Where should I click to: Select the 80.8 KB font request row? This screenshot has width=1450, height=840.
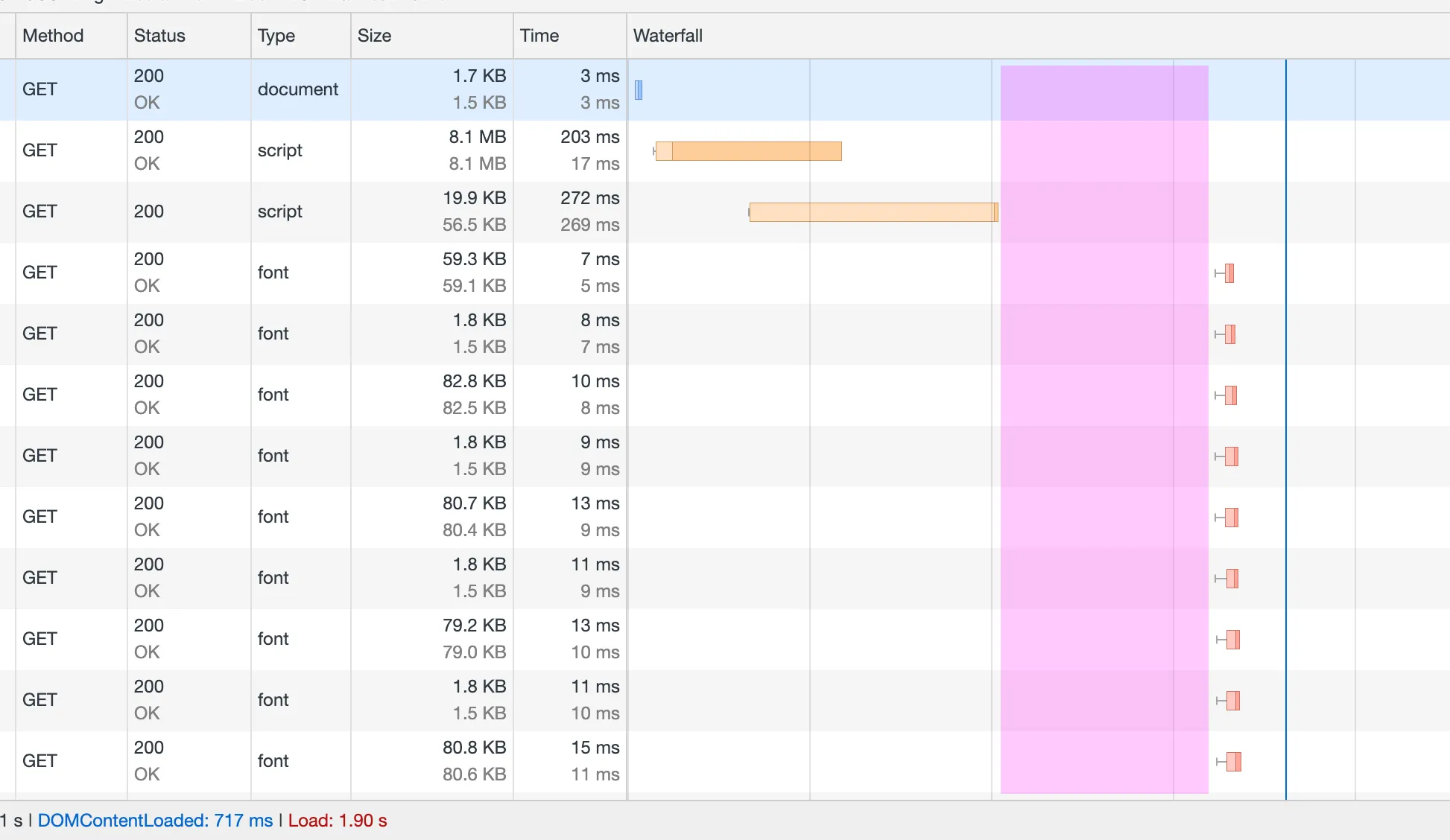point(298,761)
